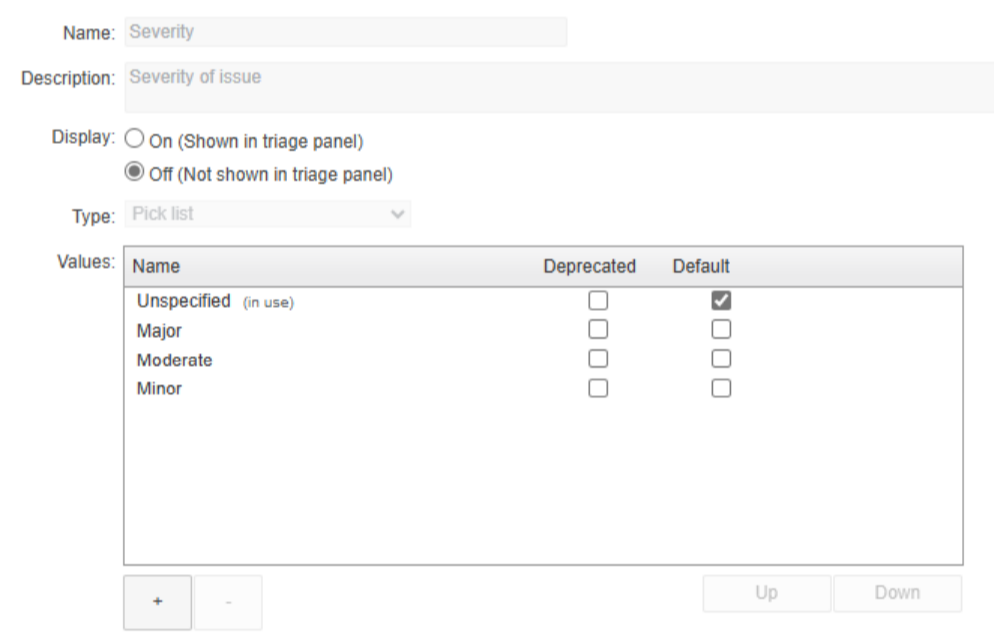Image resolution: width=994 pixels, height=637 pixels.
Task: Click the Name field containing Severity
Action: (x=345, y=32)
